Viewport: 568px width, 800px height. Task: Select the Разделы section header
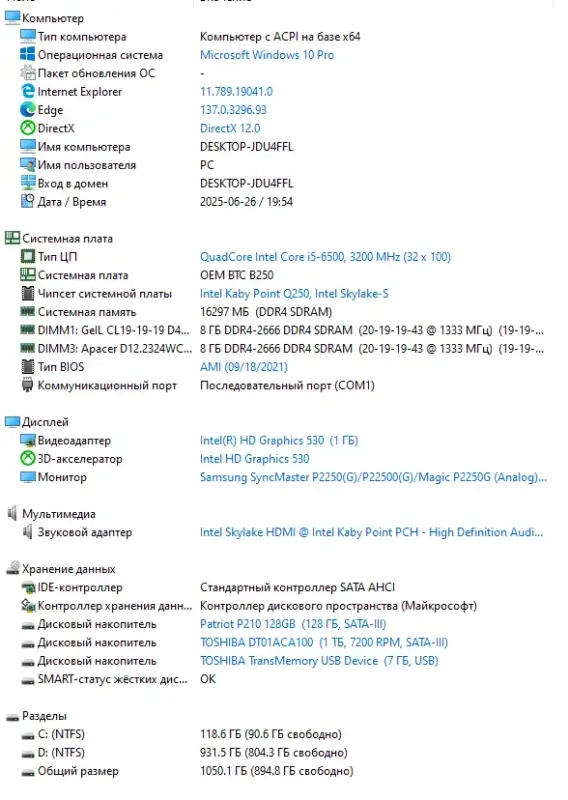pyautogui.click(x=44, y=716)
